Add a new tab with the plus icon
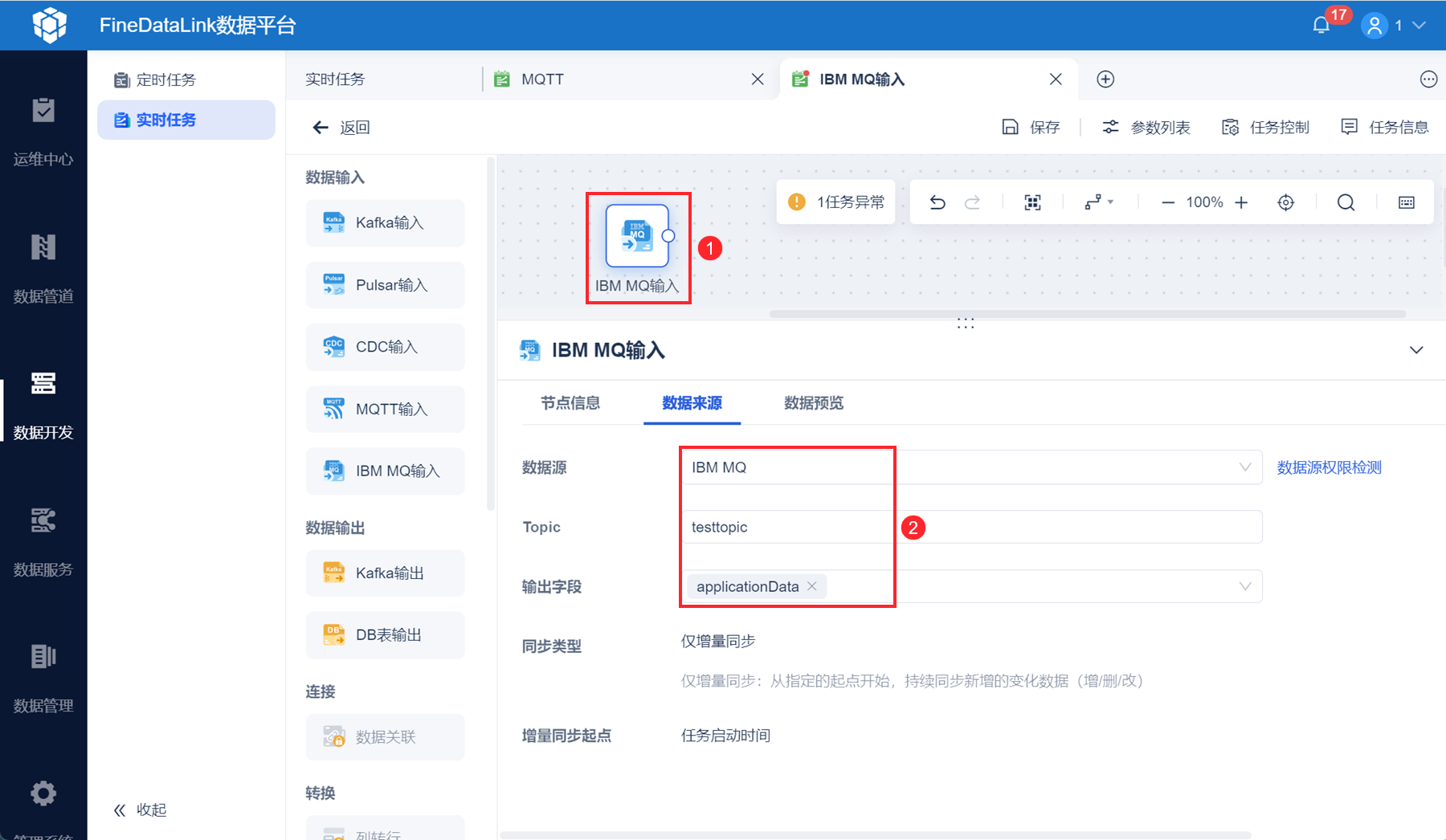The width and height of the screenshot is (1446, 840). [x=1105, y=79]
